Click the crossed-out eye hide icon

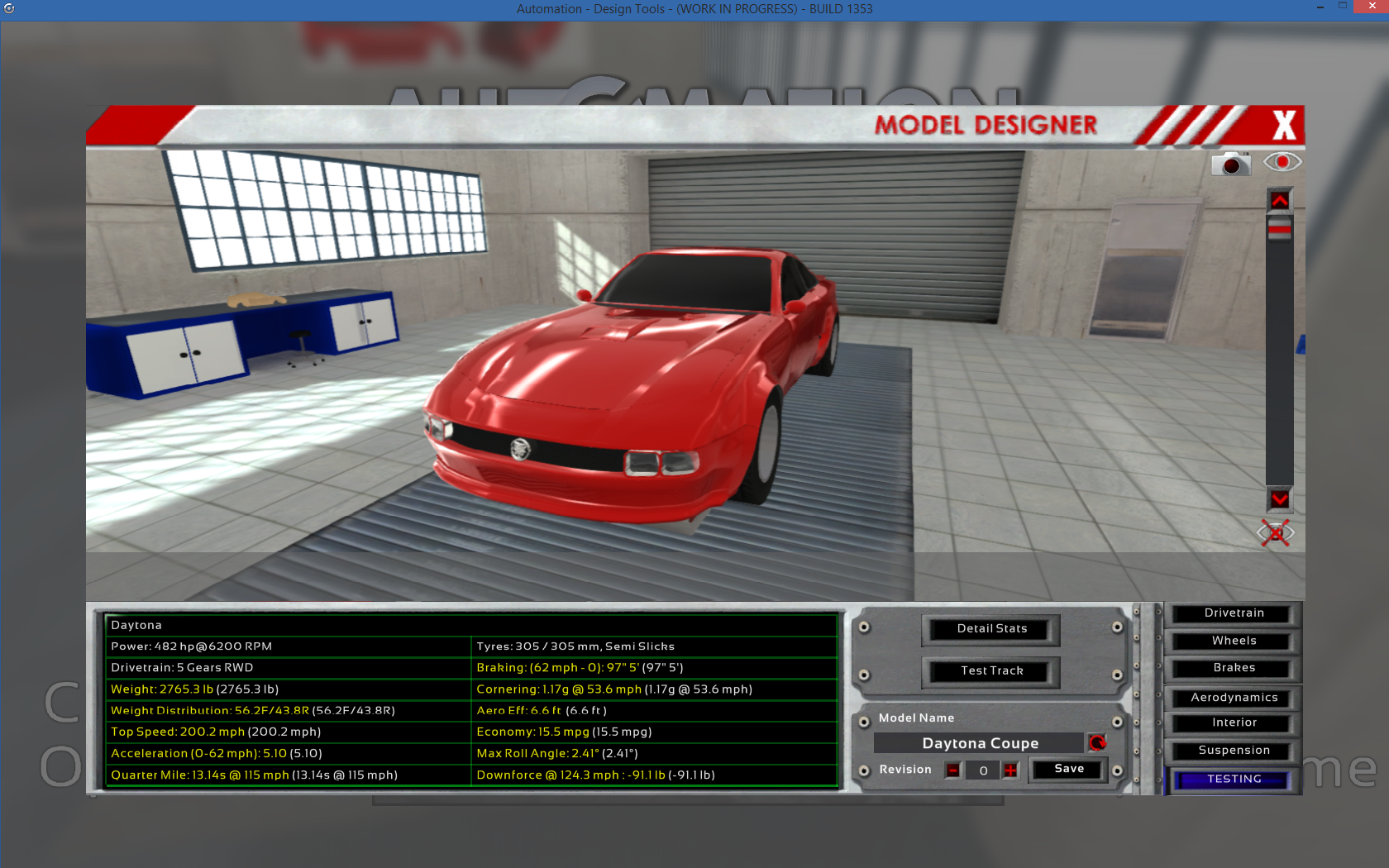coord(1276,533)
